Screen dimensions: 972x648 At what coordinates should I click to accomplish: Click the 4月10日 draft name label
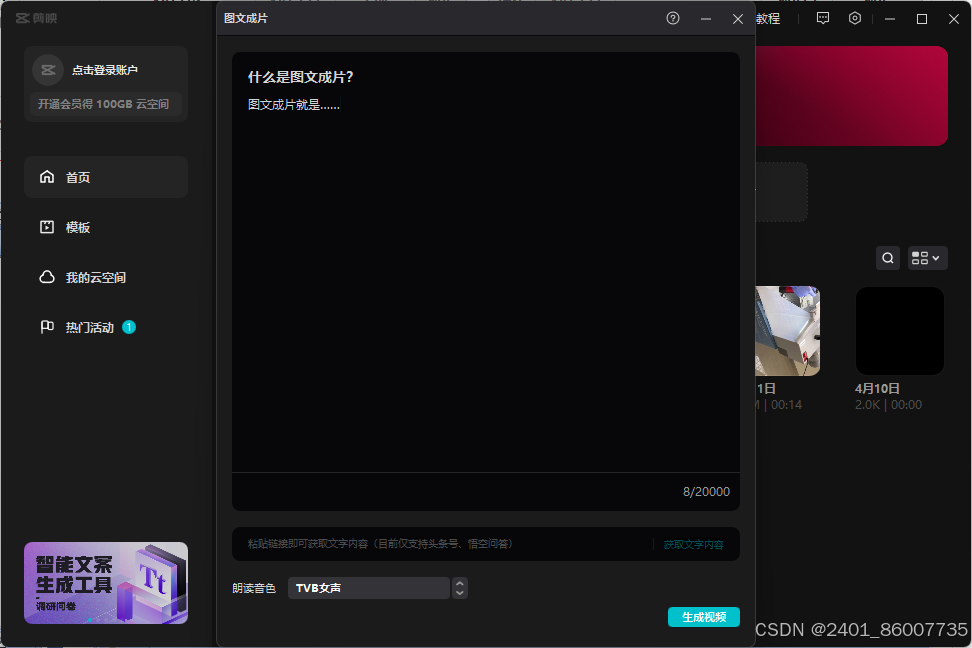(877, 389)
